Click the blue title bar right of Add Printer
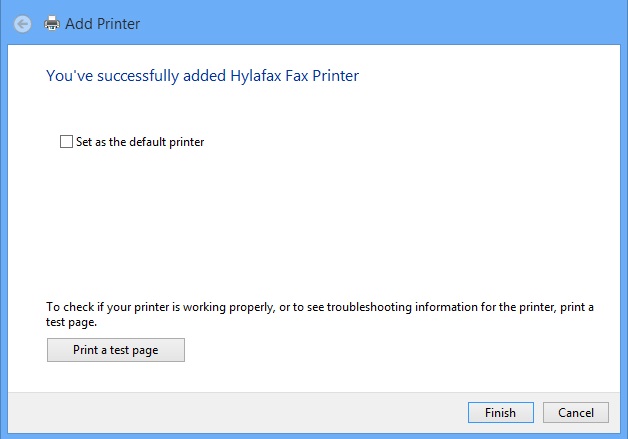 point(380,23)
